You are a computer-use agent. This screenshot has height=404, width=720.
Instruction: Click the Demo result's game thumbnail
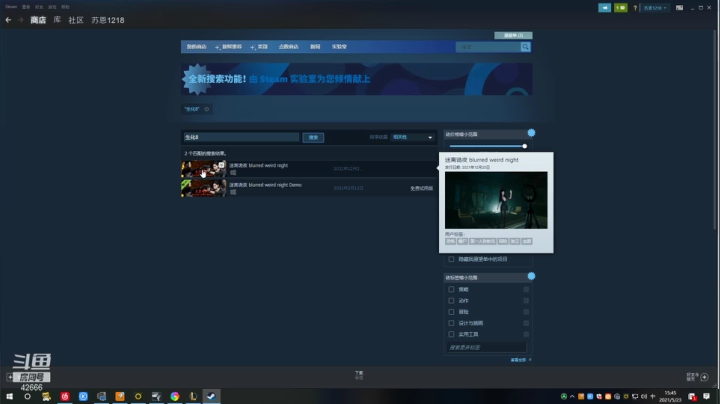point(203,188)
